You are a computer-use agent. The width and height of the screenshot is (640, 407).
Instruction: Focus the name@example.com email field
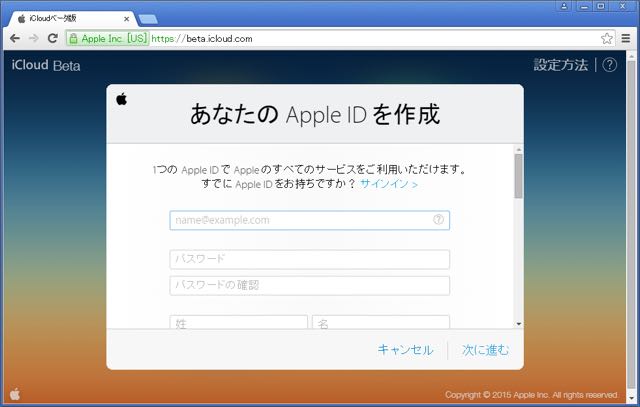pyautogui.click(x=309, y=220)
